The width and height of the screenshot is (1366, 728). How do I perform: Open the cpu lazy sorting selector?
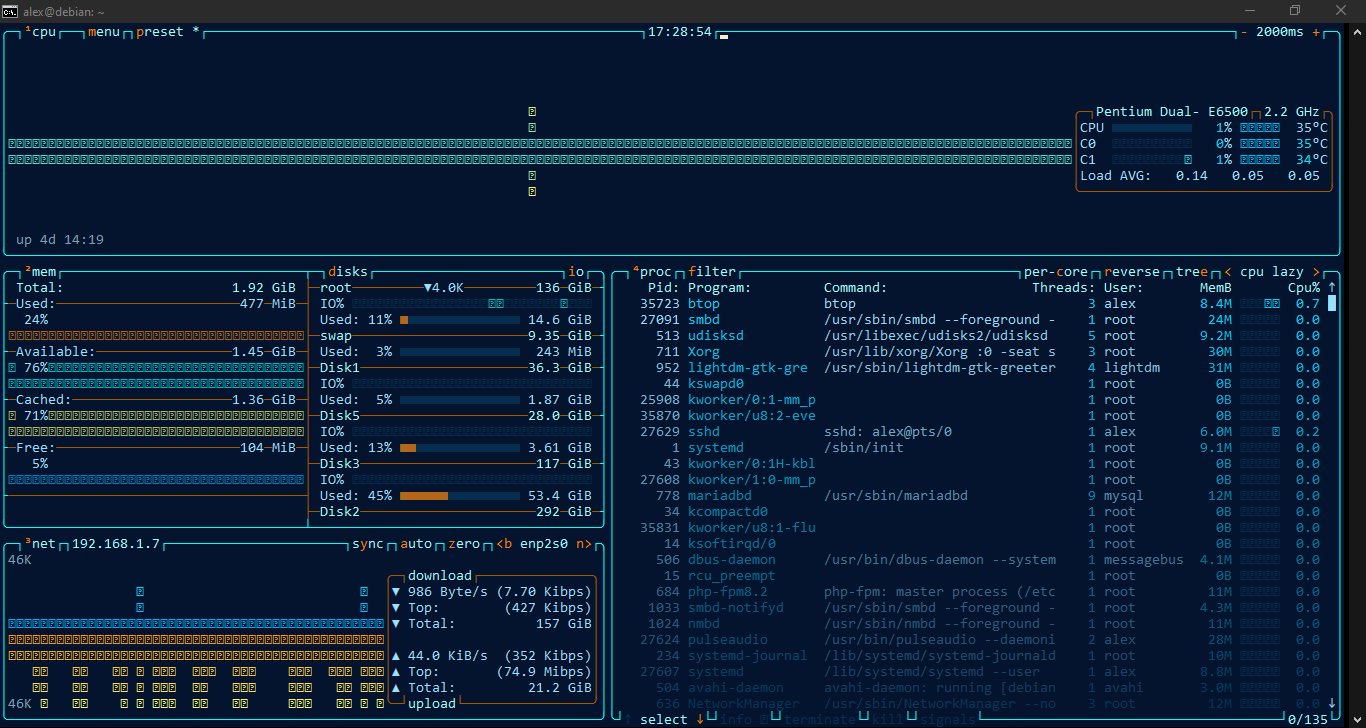tap(1272, 271)
